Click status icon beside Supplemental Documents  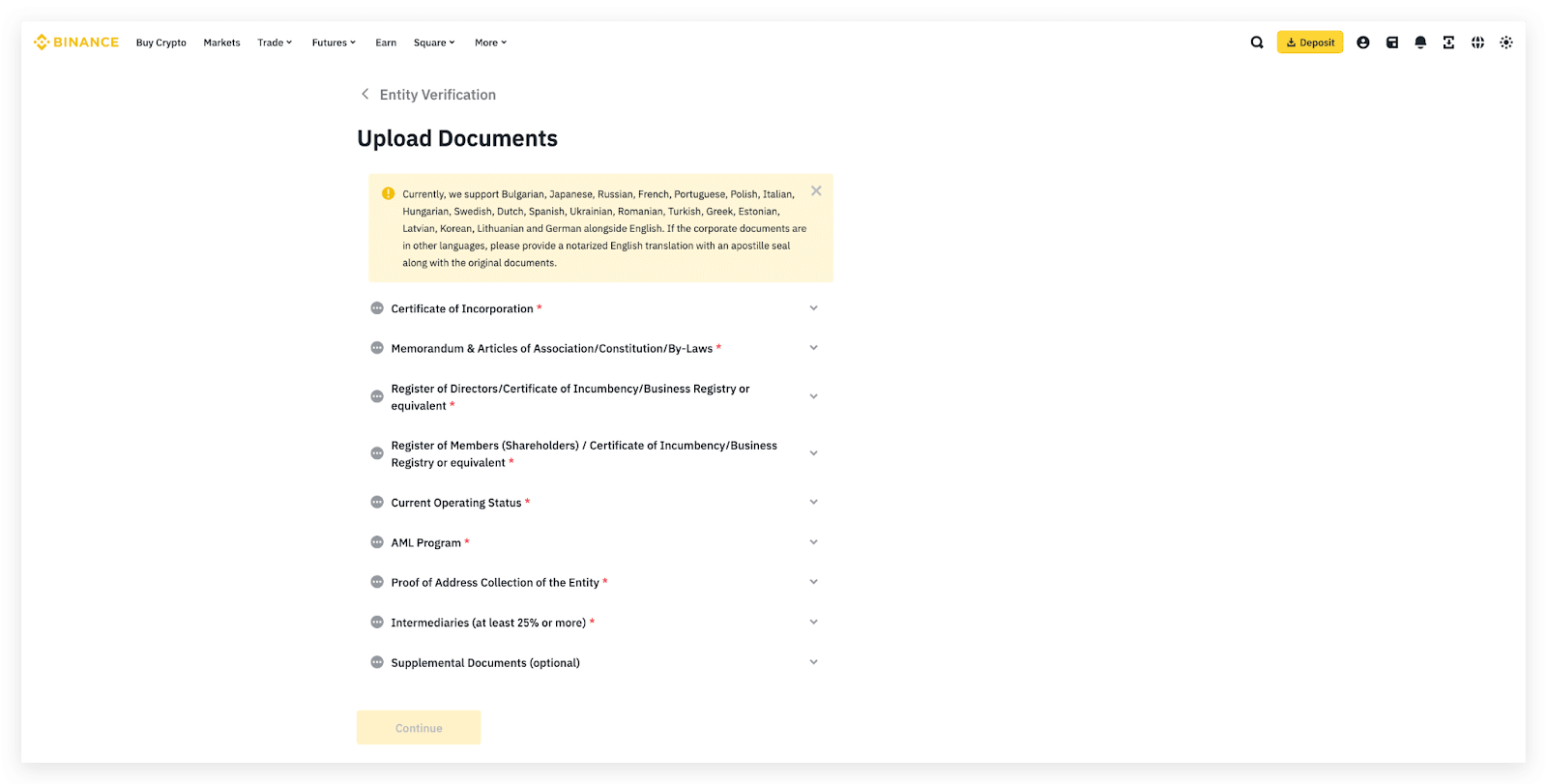(377, 662)
